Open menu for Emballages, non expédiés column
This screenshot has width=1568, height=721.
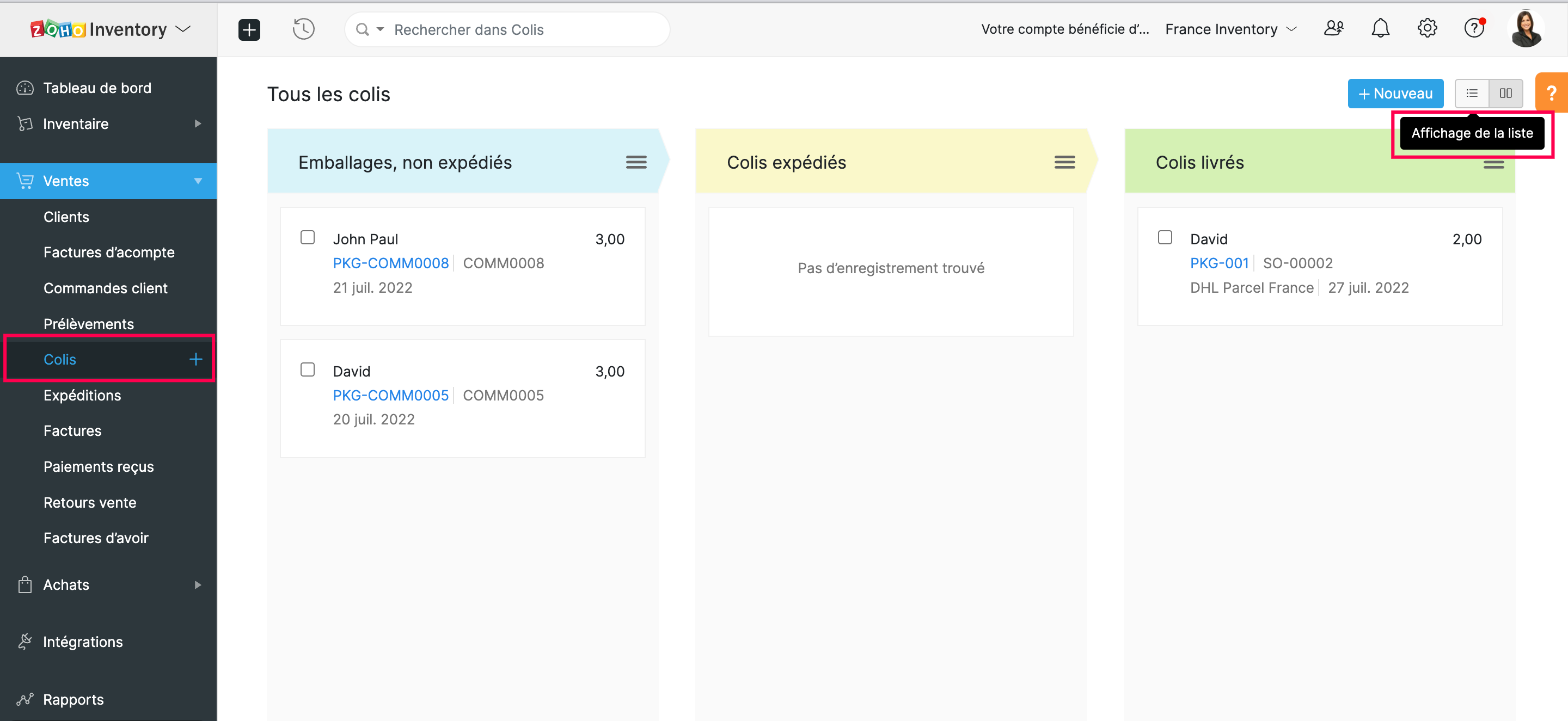pos(636,163)
